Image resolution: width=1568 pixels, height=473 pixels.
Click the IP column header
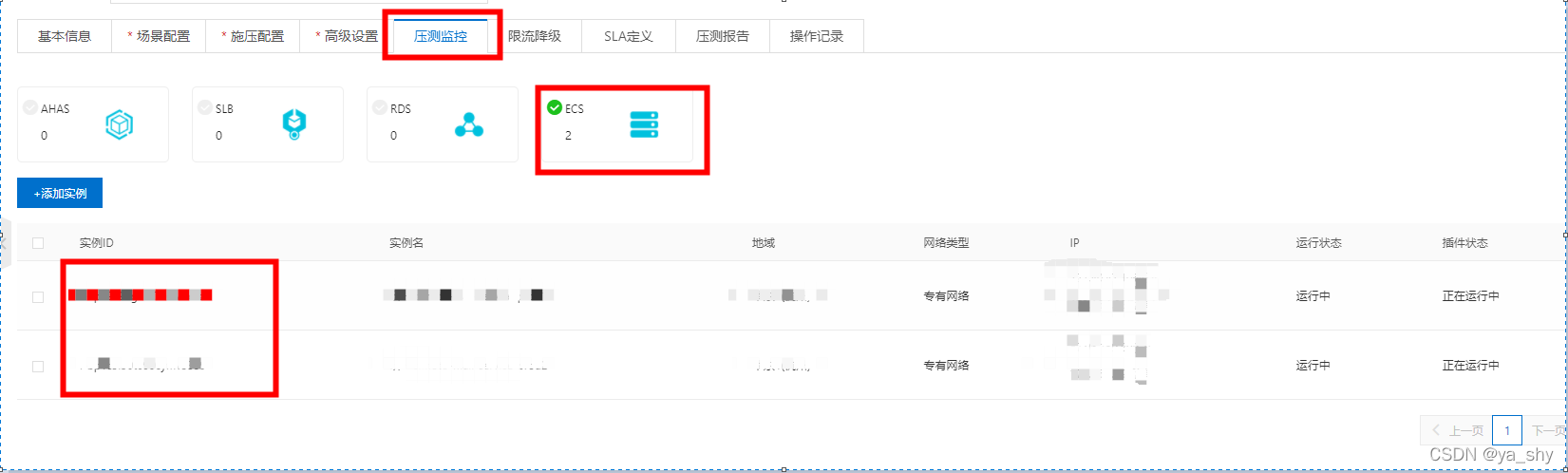tap(1075, 243)
